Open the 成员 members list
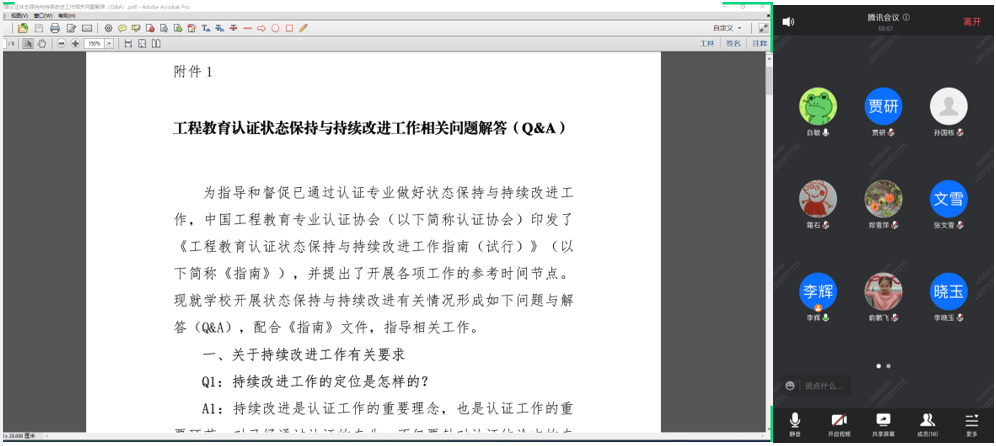 click(x=927, y=424)
